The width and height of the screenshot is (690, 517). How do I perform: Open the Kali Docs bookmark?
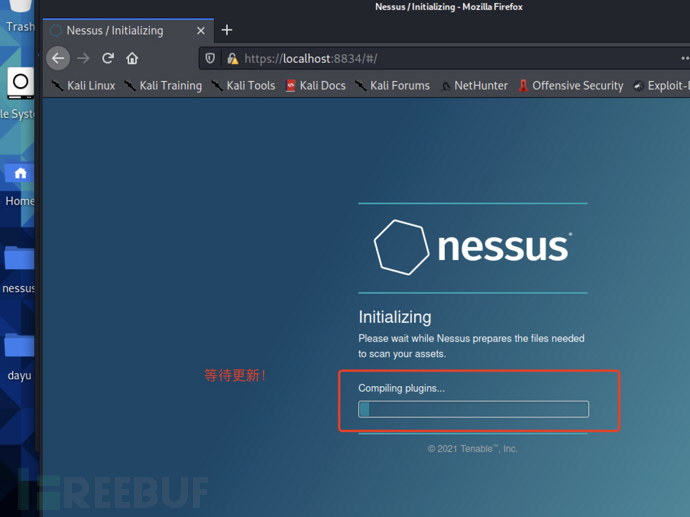[316, 85]
